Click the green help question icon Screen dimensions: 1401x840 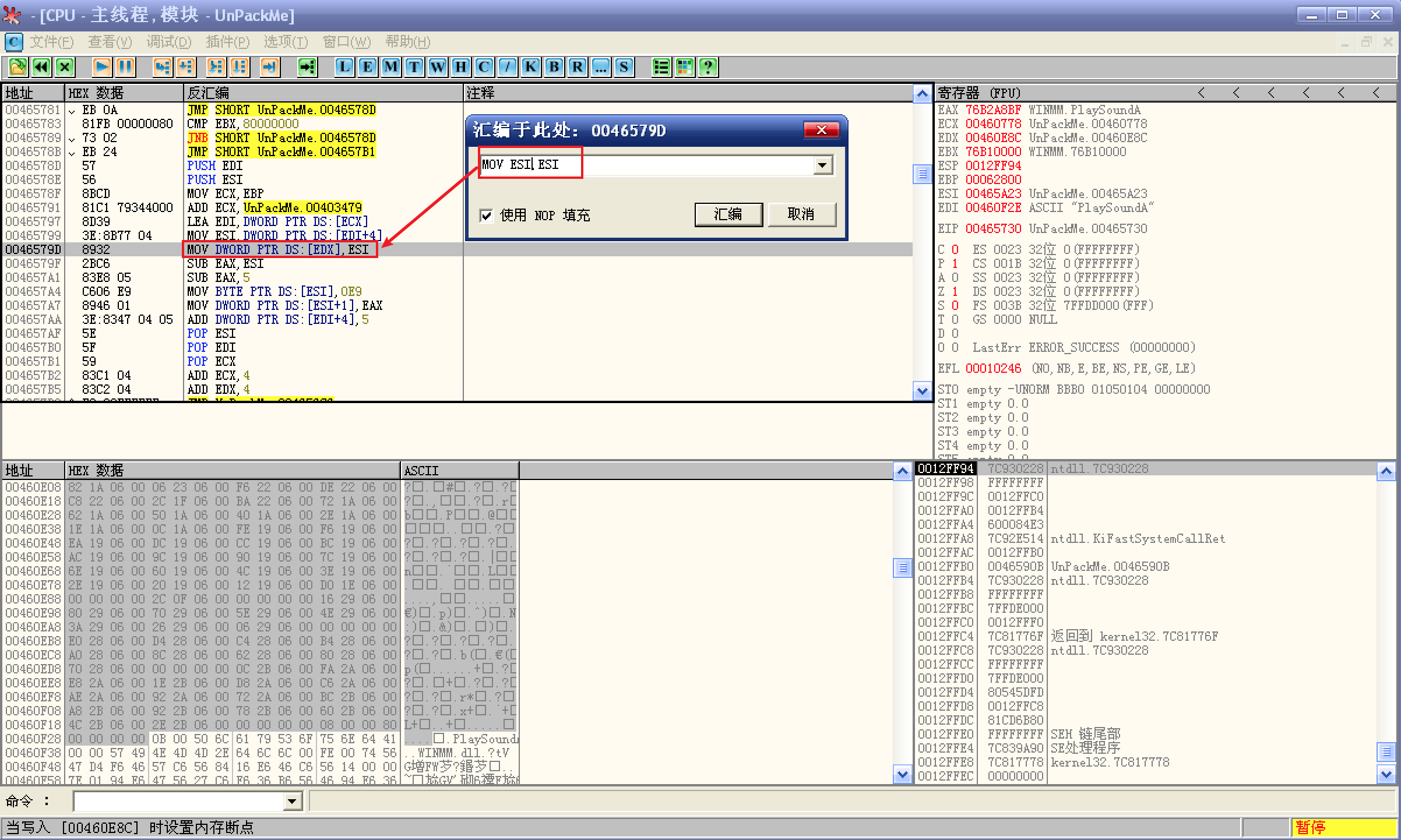tap(708, 67)
